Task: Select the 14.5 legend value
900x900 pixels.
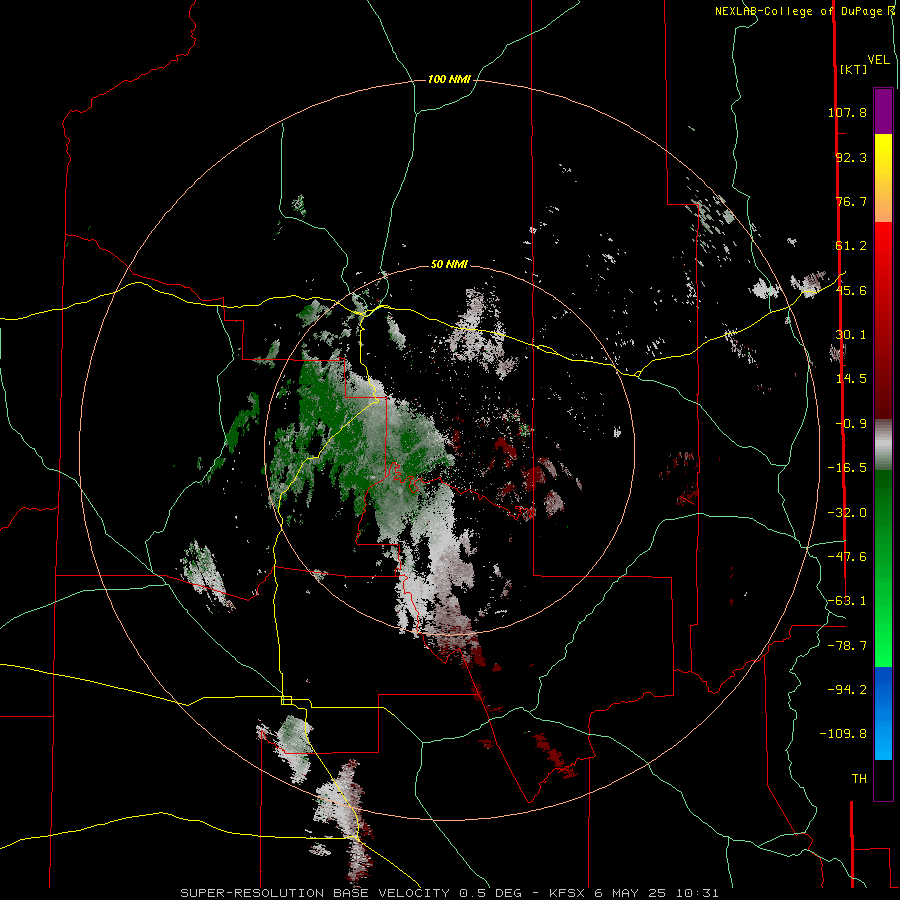Action: click(851, 379)
